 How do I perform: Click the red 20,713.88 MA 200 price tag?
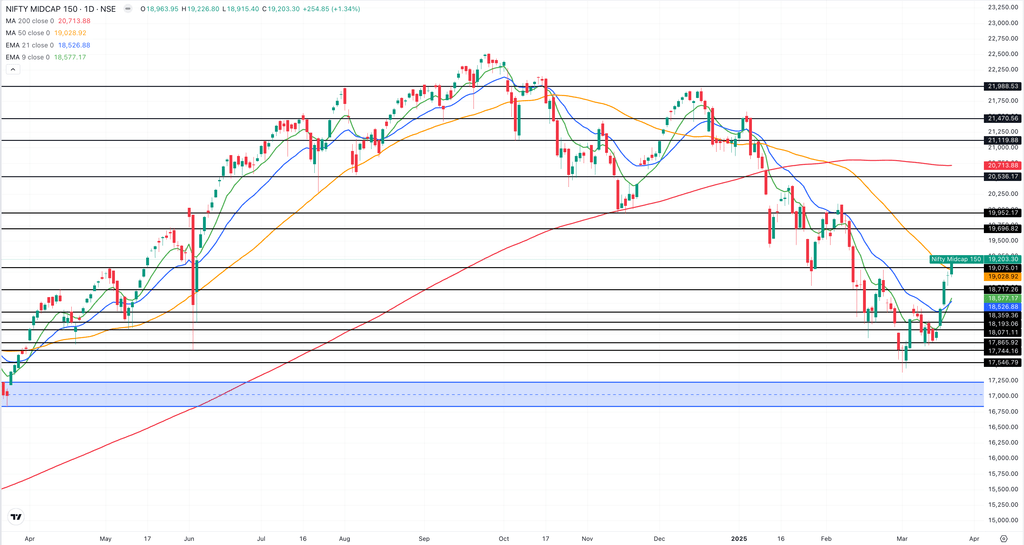coord(1002,165)
